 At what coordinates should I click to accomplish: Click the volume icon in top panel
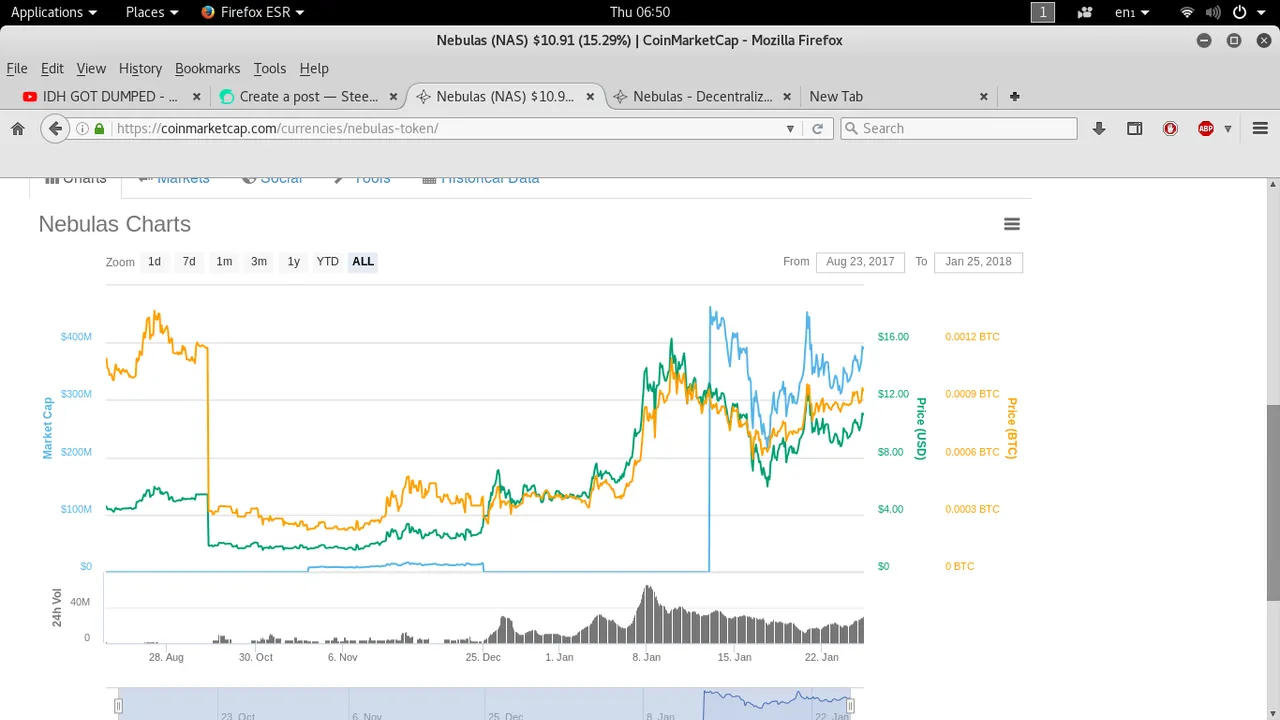click(1213, 12)
